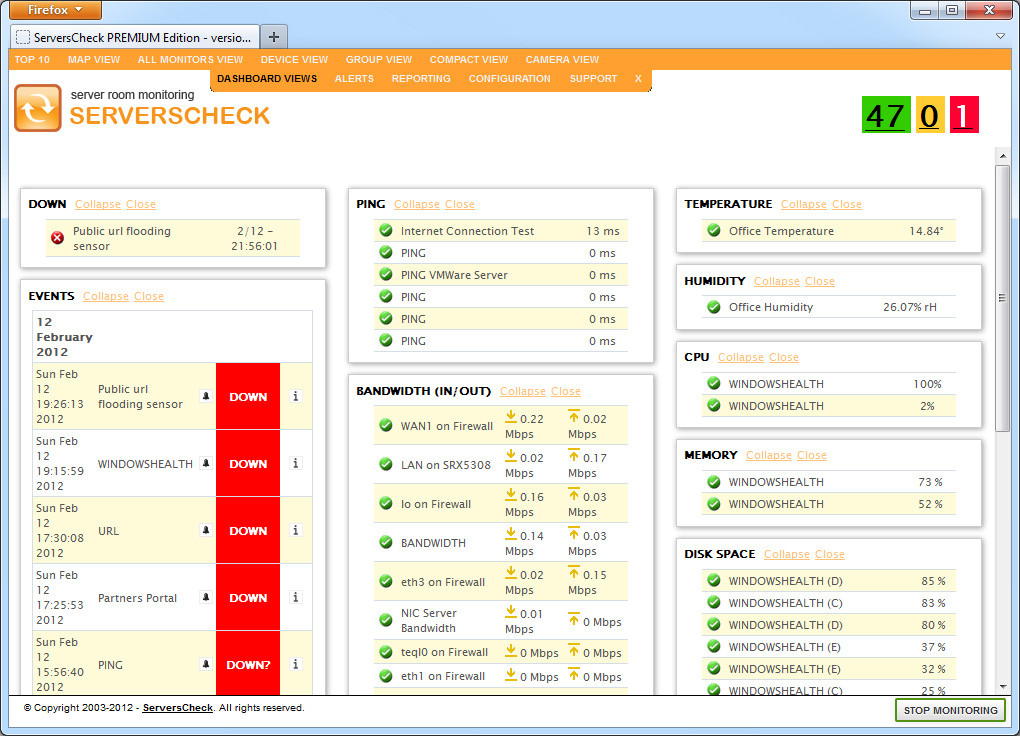Click bell icon on Partners Portal event row
Image resolution: width=1020 pixels, height=736 pixels.
tap(206, 597)
